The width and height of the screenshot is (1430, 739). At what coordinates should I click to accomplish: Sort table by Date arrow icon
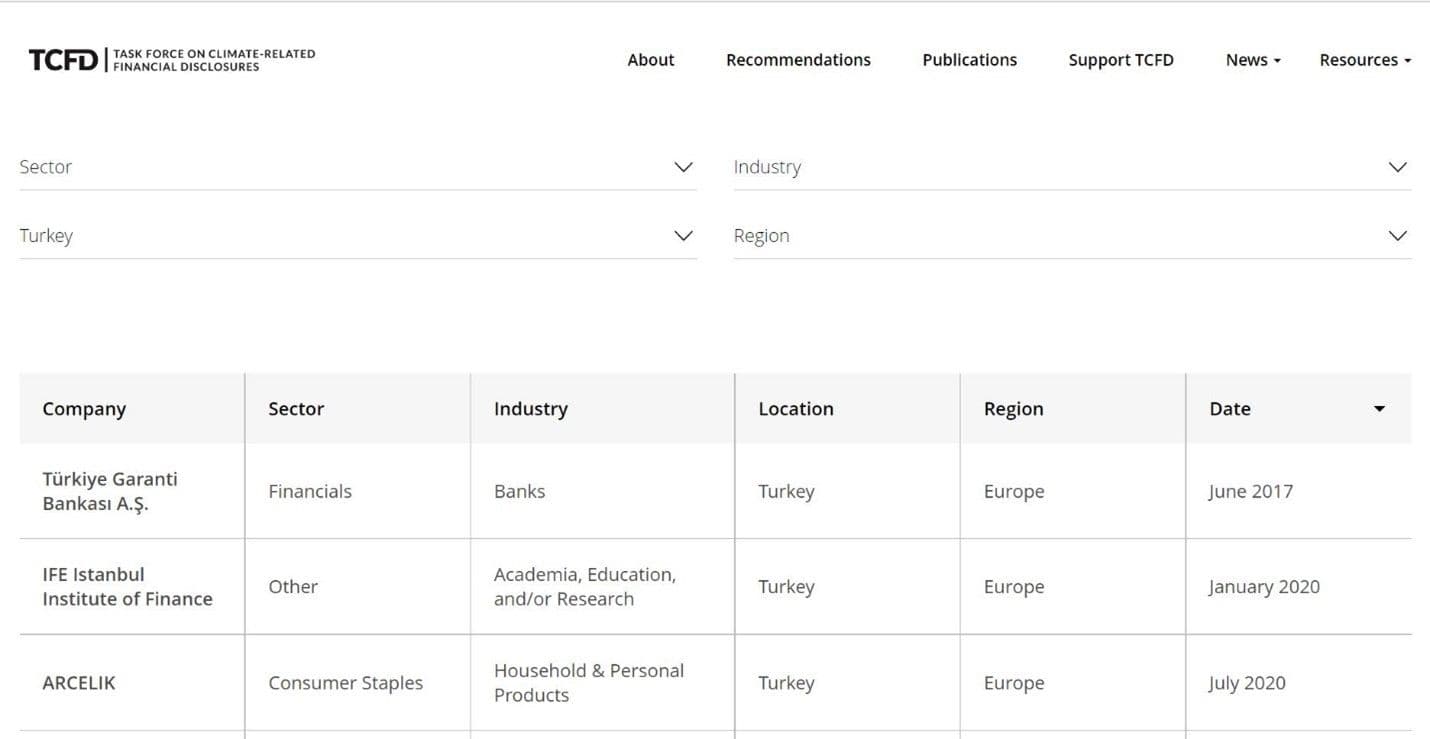(x=1379, y=409)
